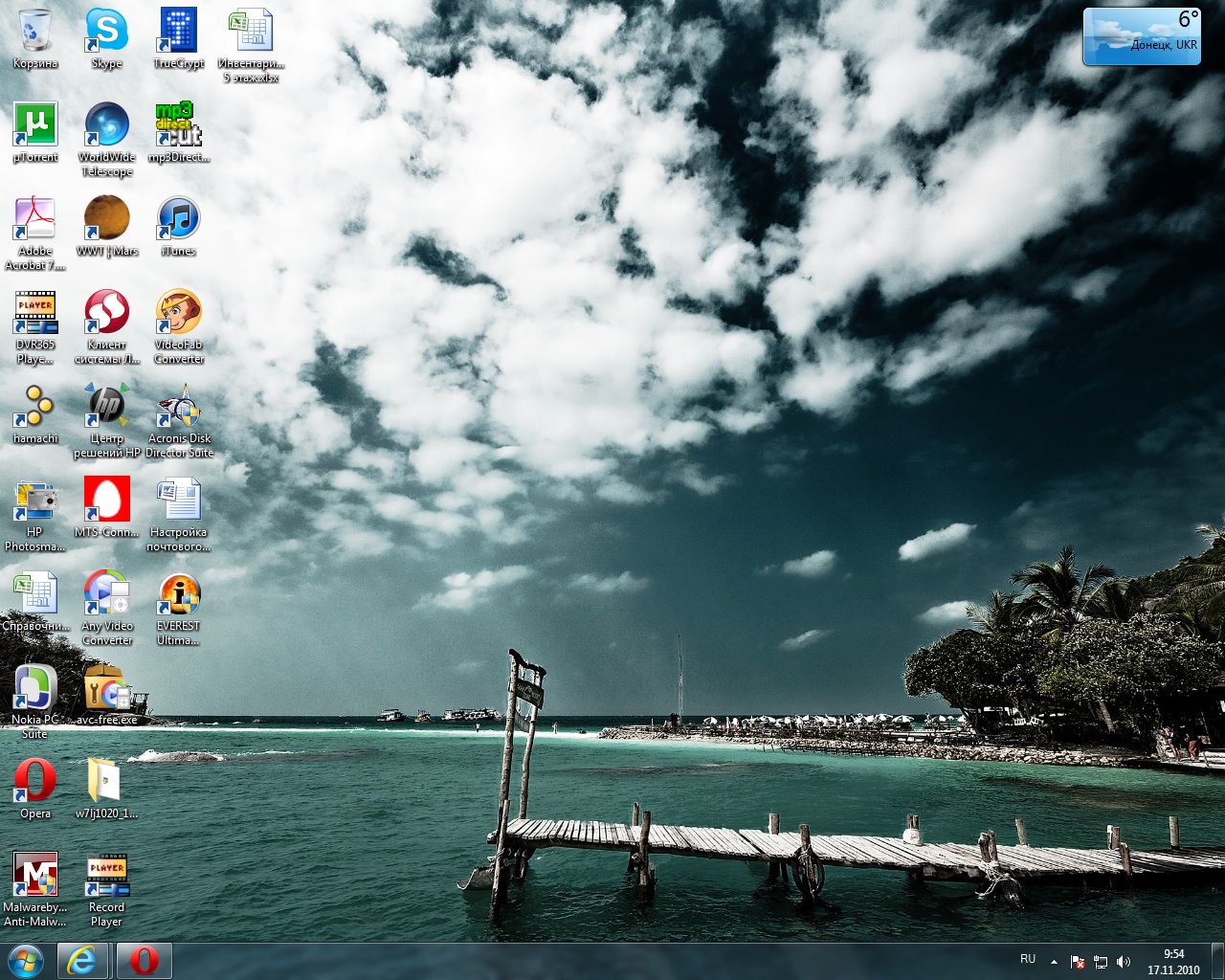Viewport: 1225px width, 980px height.
Task: Open the HP Photosmart shortcut
Action: click(x=35, y=515)
